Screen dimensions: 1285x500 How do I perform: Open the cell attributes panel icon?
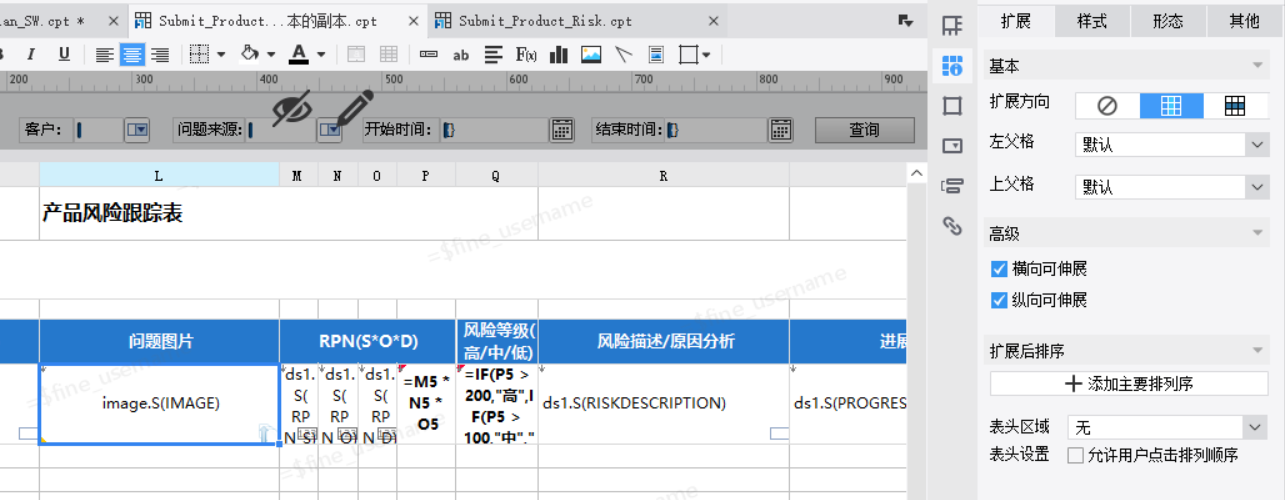(952, 67)
